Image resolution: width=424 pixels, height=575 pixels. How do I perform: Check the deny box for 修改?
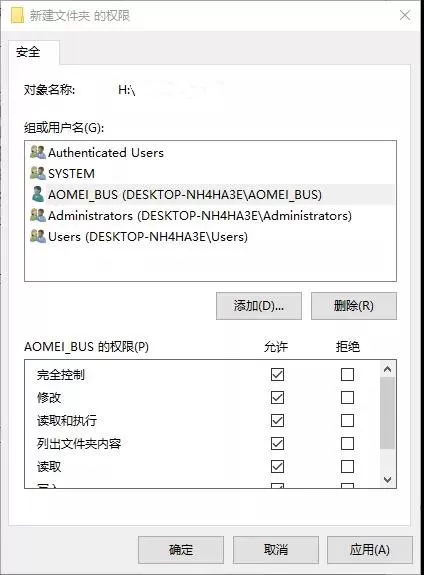point(347,398)
